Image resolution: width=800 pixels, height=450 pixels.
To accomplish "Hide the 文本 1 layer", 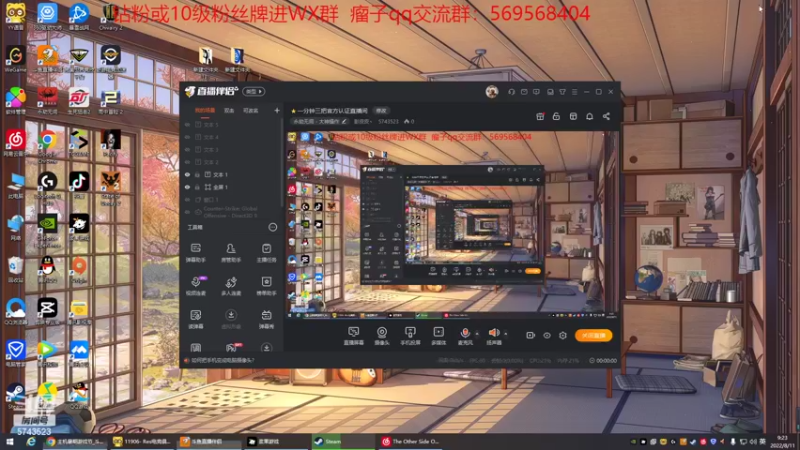I will tap(187, 174).
